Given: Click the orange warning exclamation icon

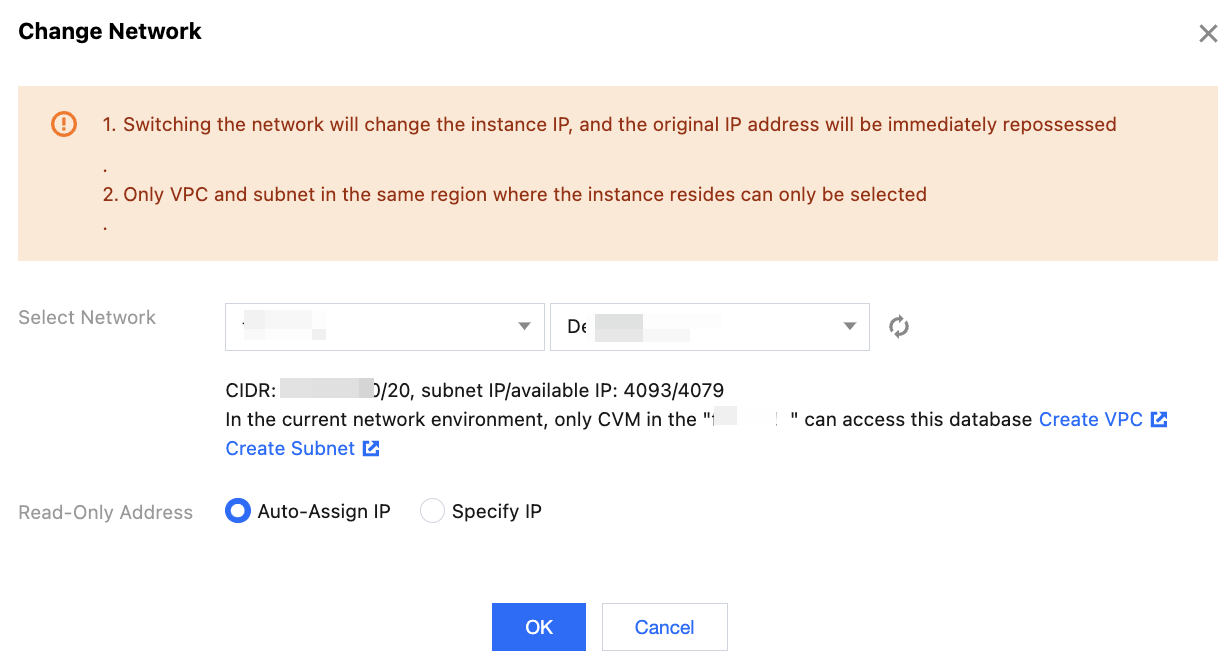Looking at the screenshot, I should coord(63,124).
